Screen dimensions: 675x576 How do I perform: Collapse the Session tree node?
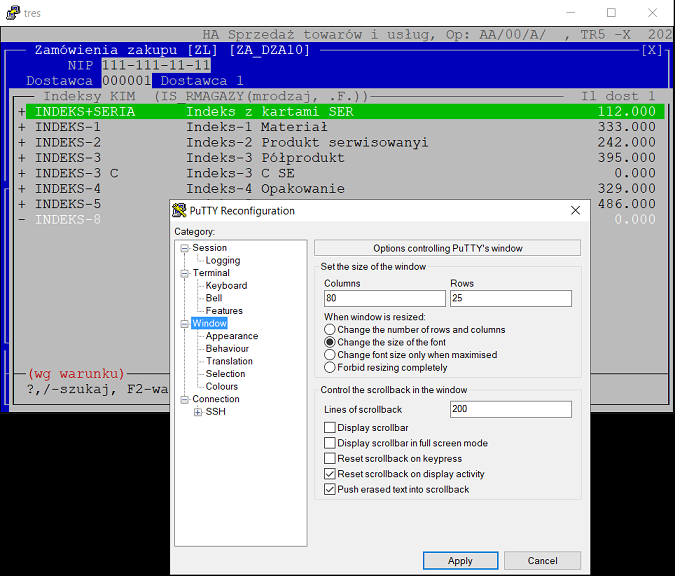[185, 248]
